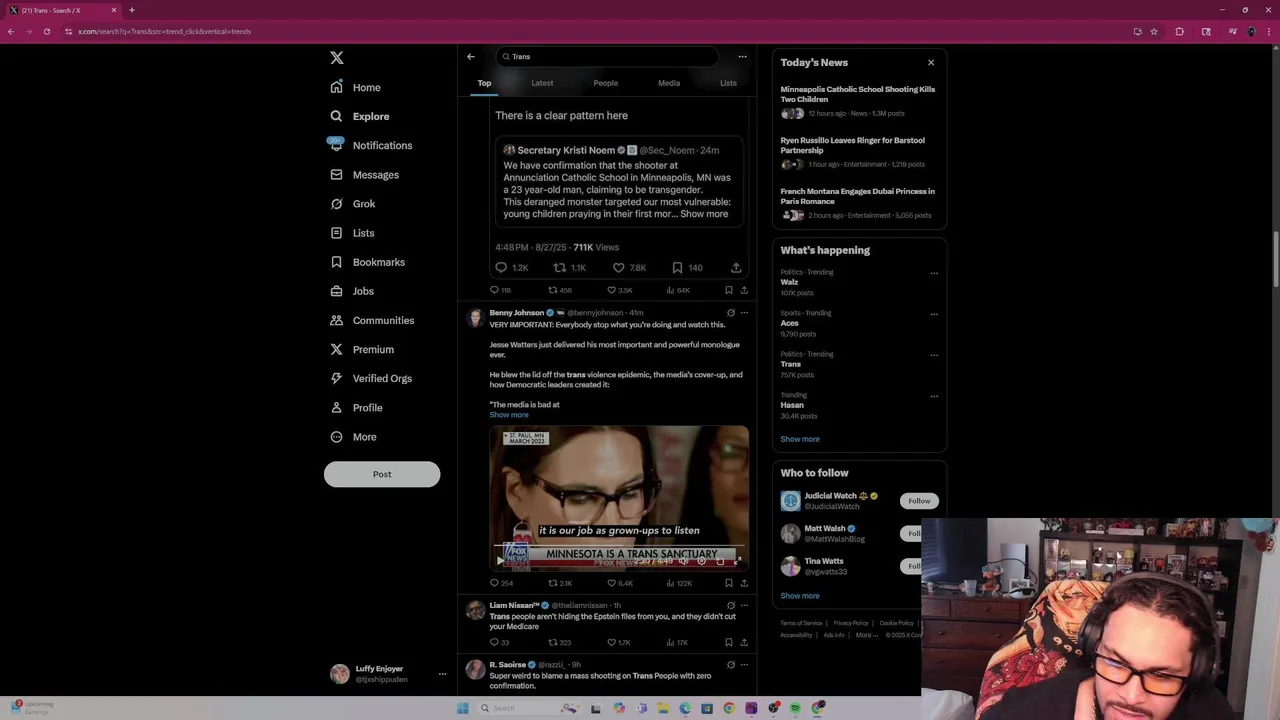Open Lists in the sidebar
This screenshot has width=1280, height=720.
click(x=352, y=233)
